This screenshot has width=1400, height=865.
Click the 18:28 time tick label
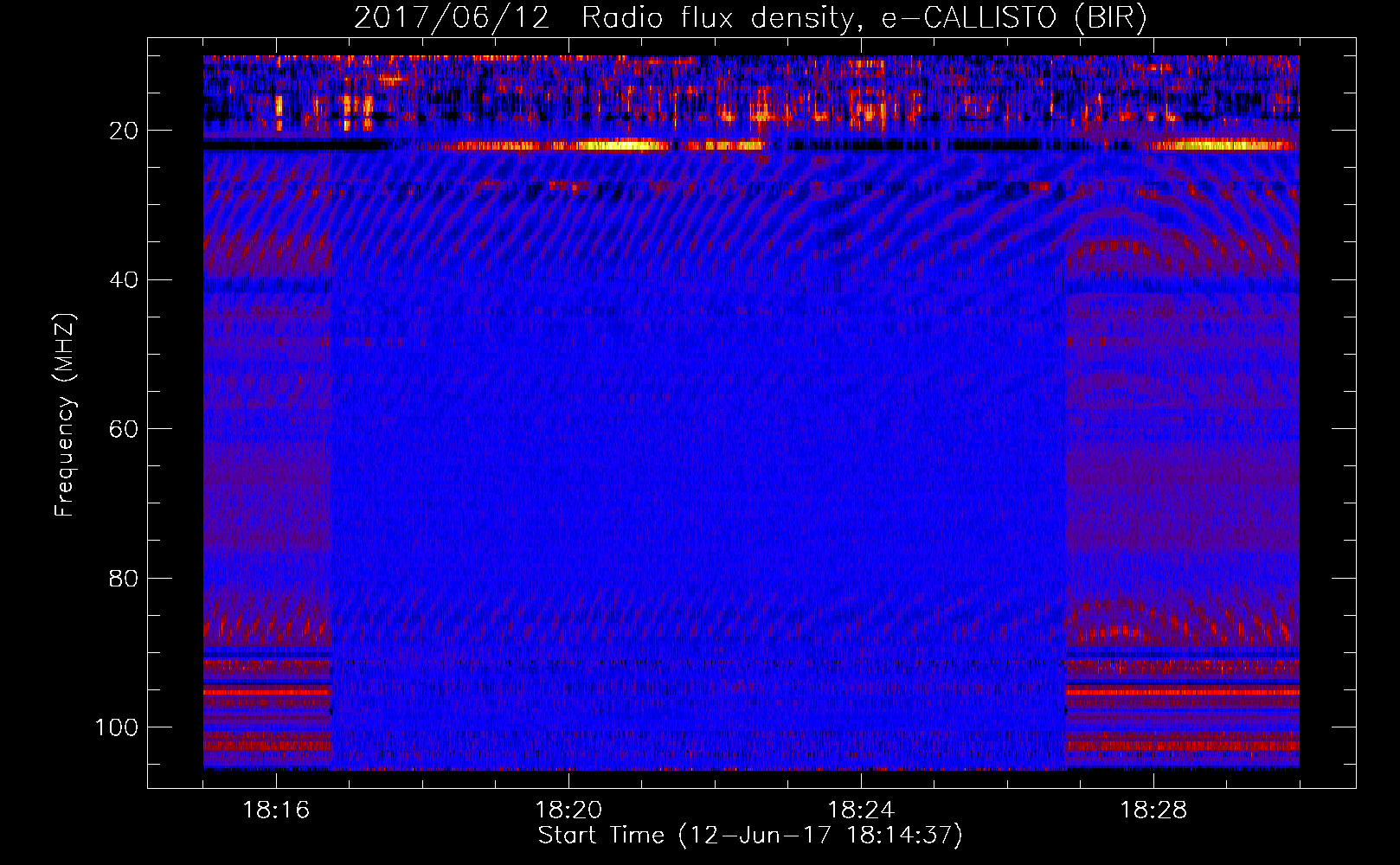(x=1153, y=811)
